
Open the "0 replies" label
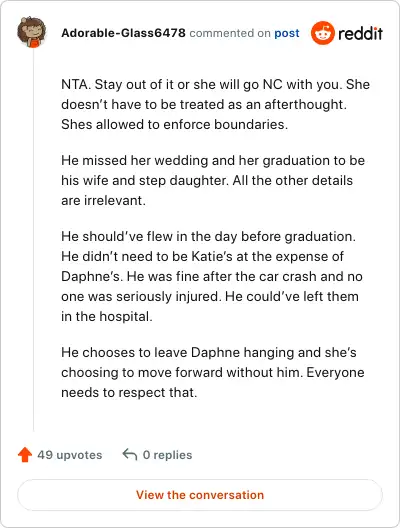(167, 455)
